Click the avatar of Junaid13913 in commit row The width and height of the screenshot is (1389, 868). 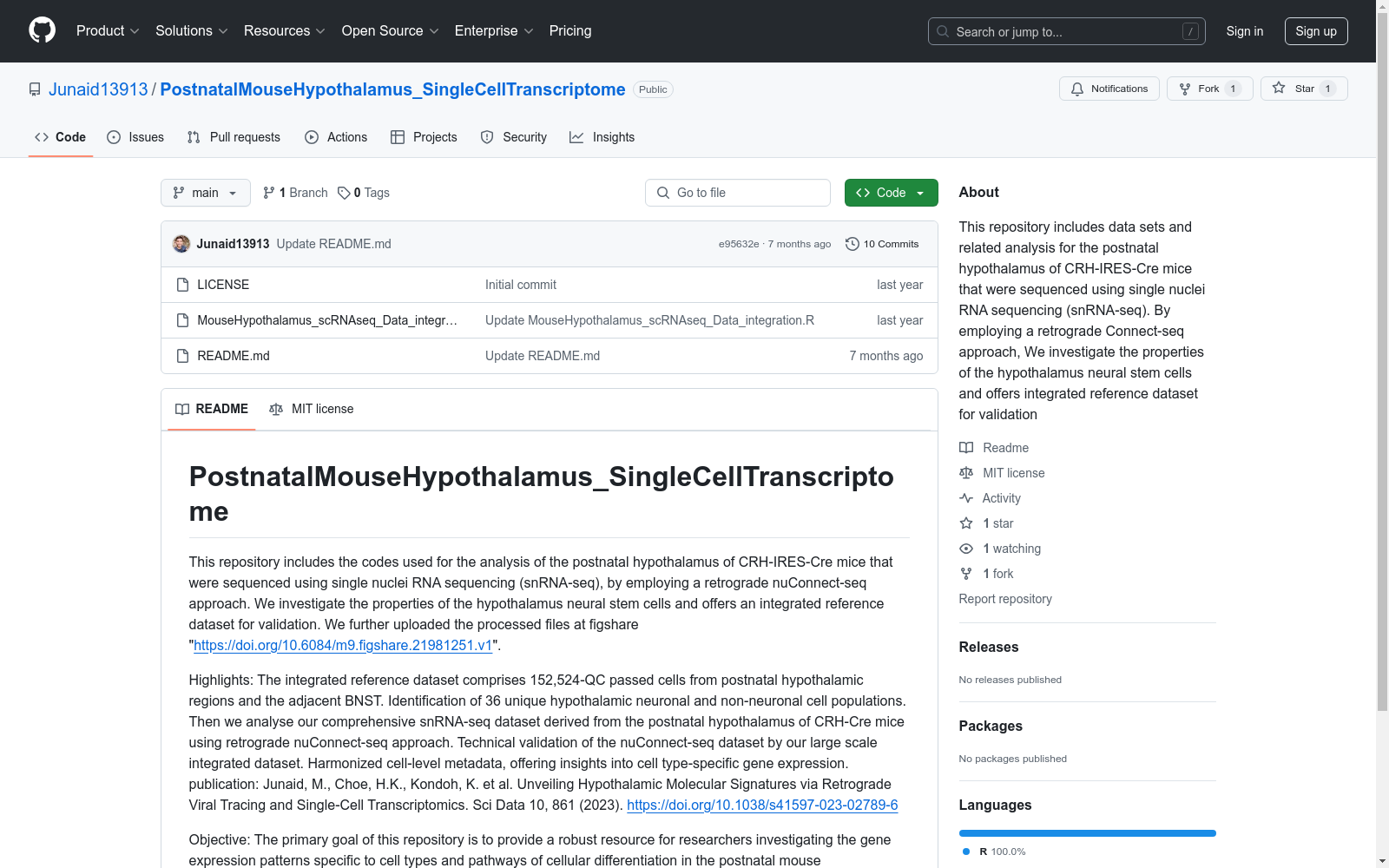click(181, 244)
